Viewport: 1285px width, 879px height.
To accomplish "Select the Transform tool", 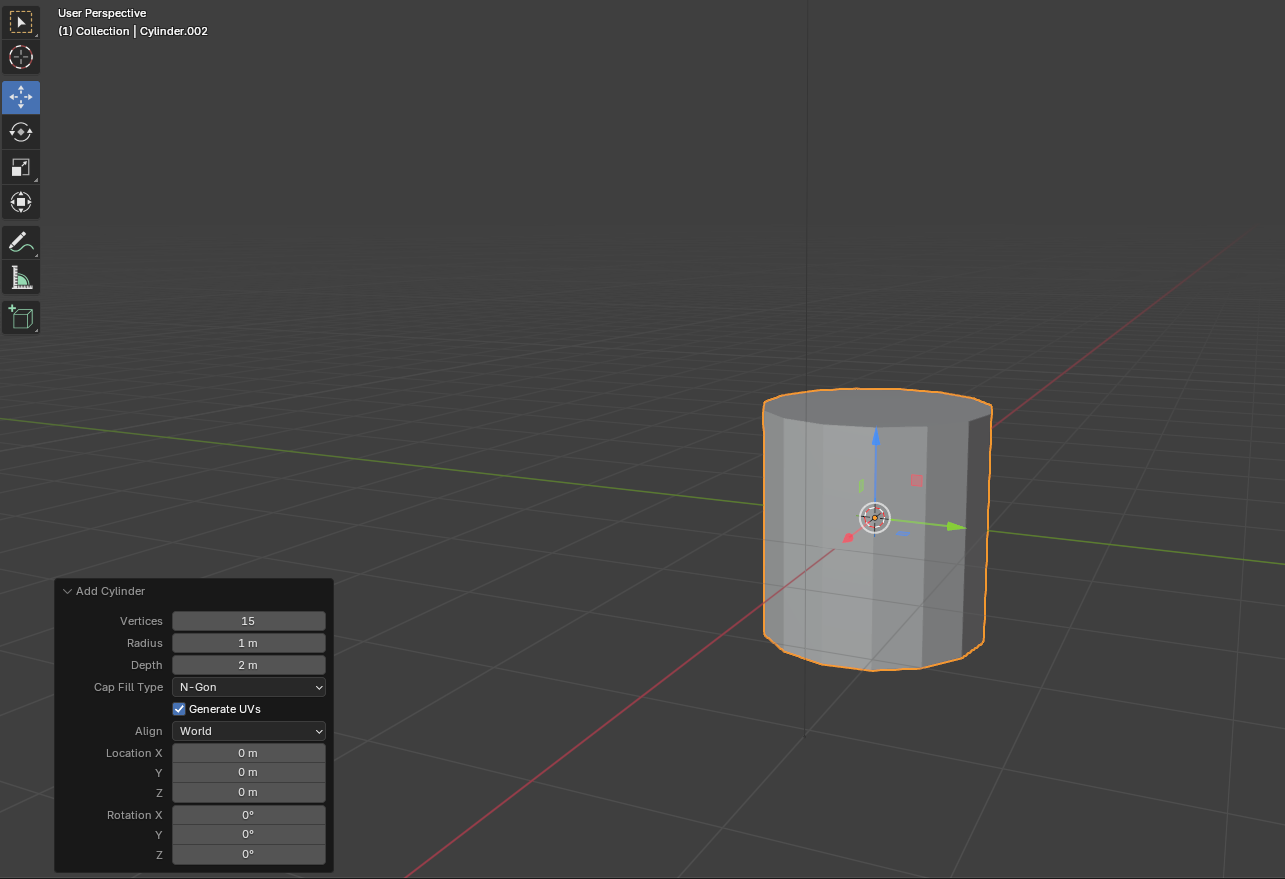I will pyautogui.click(x=21, y=202).
